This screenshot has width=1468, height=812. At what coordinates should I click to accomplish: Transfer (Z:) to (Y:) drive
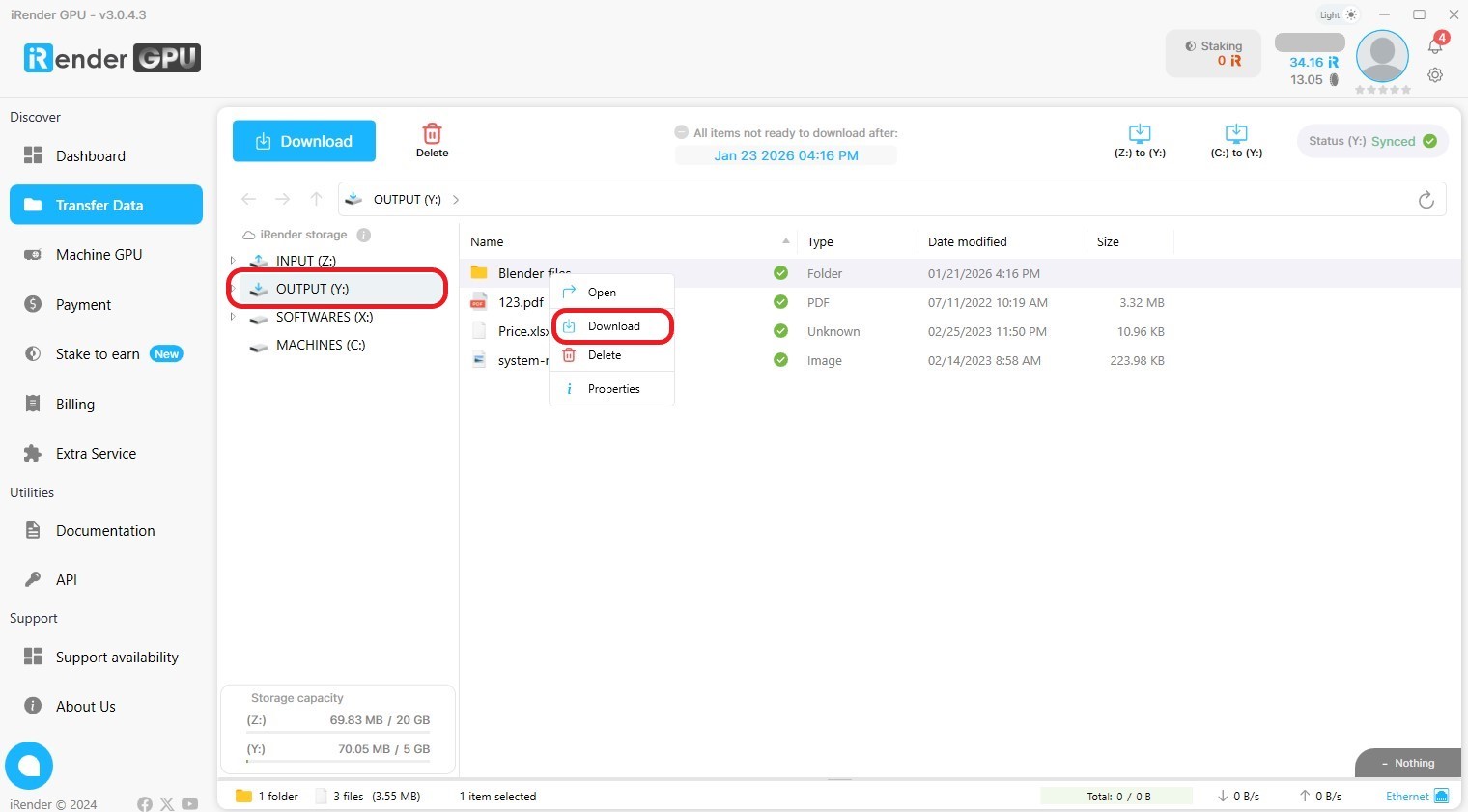tap(1140, 141)
